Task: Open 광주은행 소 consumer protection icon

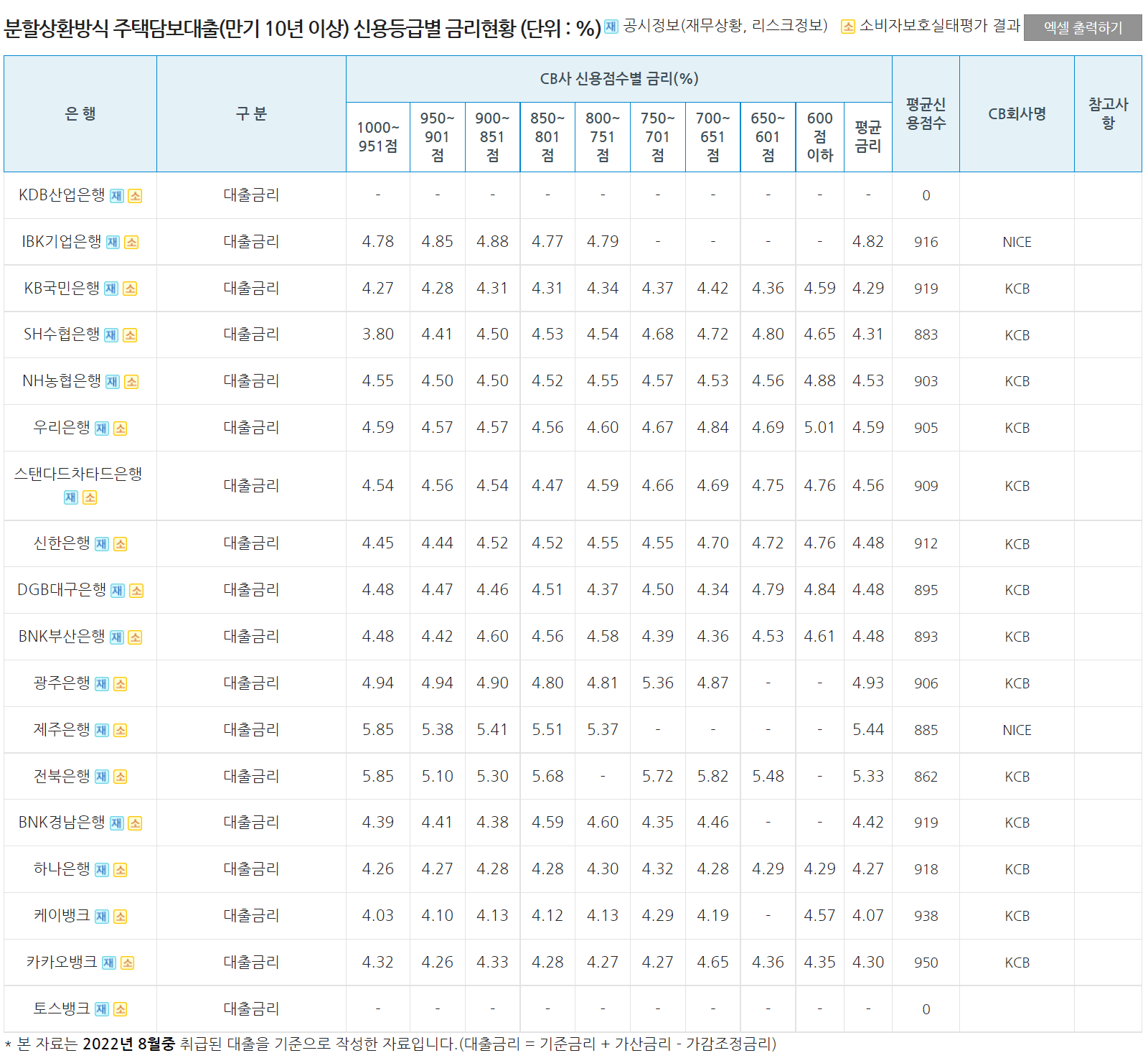Action: 121,684
